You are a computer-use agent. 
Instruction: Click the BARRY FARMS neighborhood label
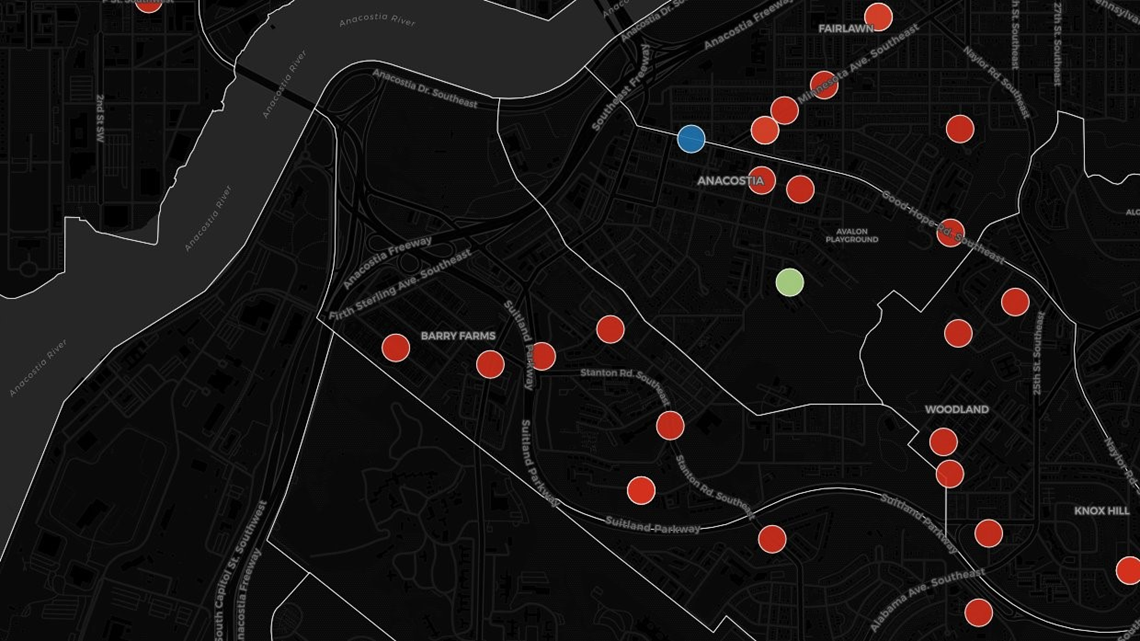[456, 336]
